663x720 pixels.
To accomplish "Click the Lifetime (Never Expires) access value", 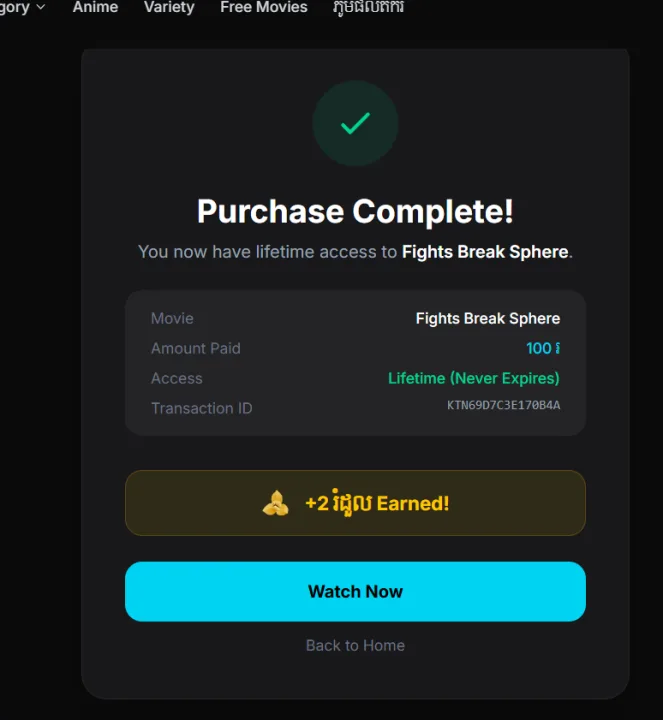I will click(x=473, y=378).
